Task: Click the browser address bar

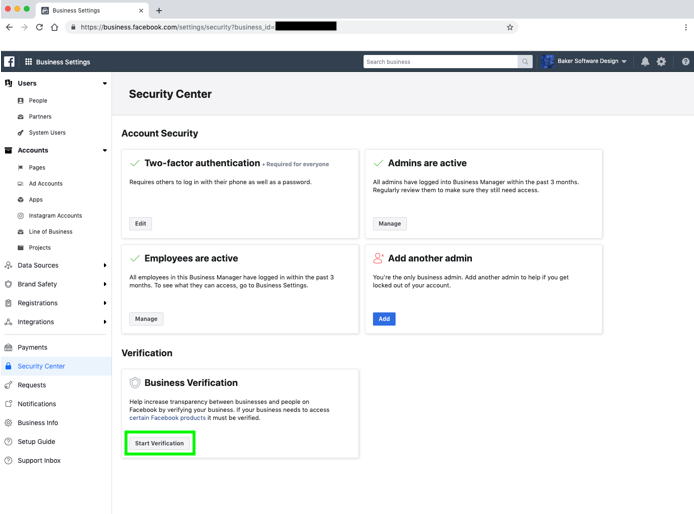Action: coord(292,27)
